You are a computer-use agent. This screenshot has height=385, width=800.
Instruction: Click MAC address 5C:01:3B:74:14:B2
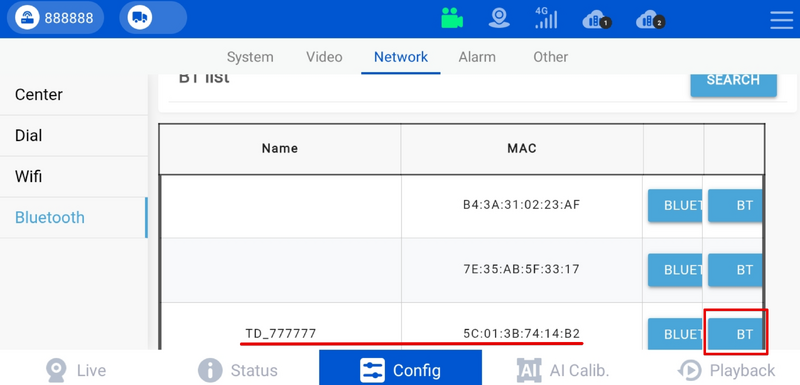tap(521, 334)
